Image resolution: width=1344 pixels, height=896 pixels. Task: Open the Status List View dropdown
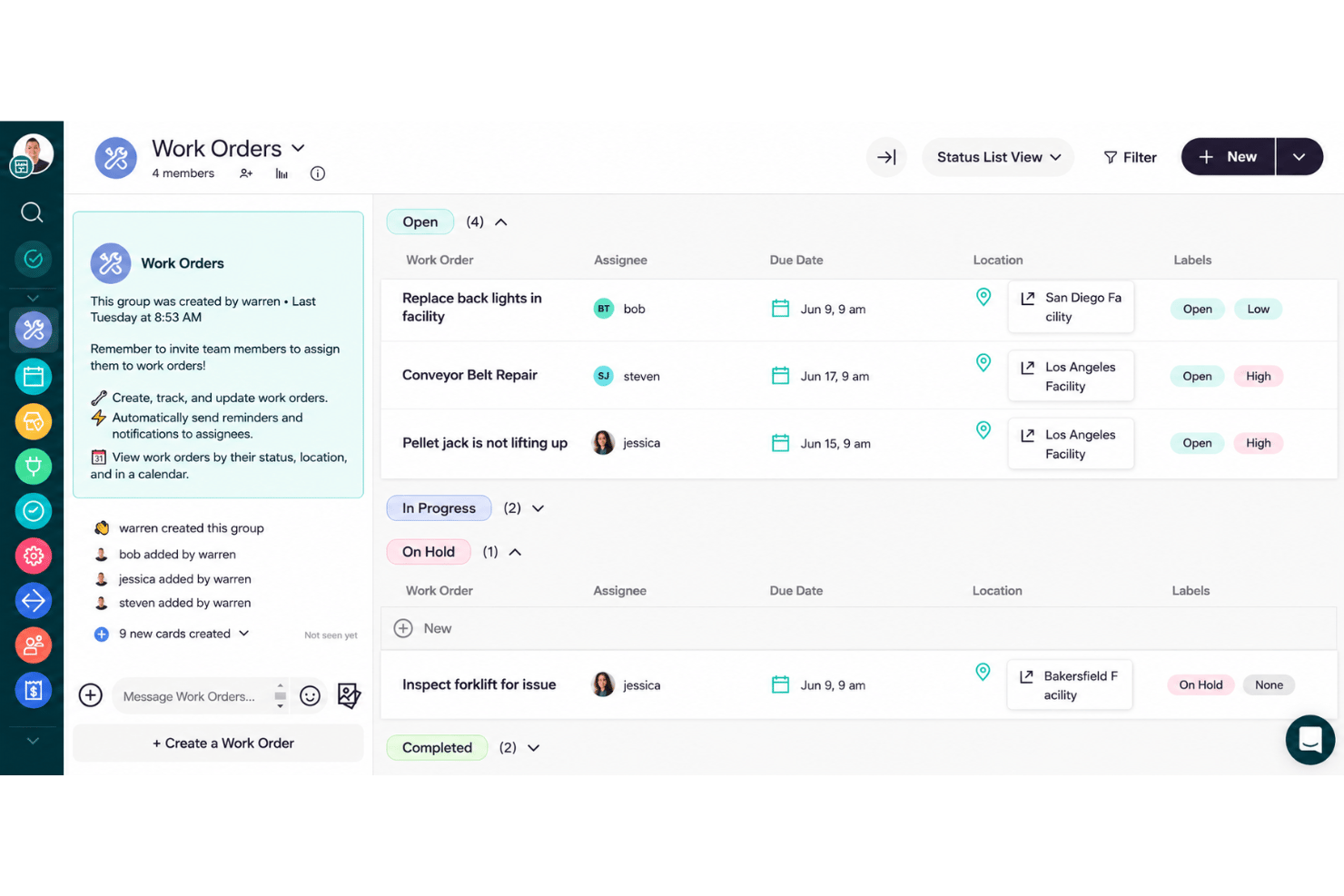(998, 157)
